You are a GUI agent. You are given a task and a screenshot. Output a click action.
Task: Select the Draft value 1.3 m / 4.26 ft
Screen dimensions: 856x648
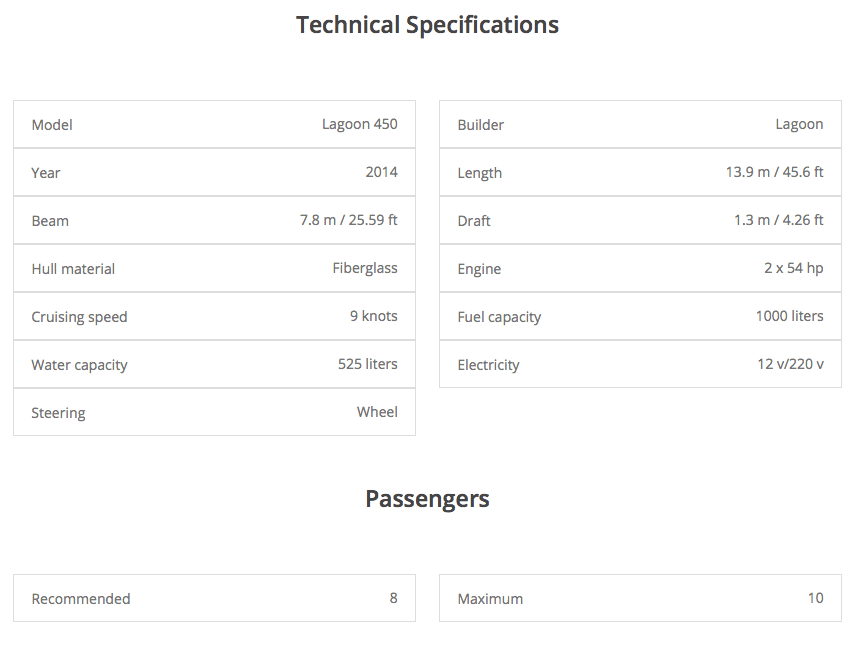778,220
